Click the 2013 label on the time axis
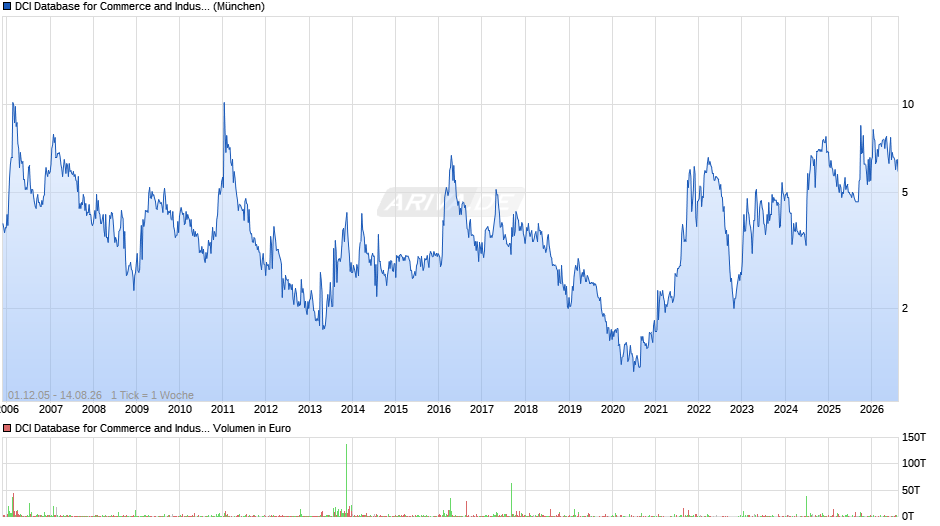Screen dimensions: 940x526 (310, 409)
